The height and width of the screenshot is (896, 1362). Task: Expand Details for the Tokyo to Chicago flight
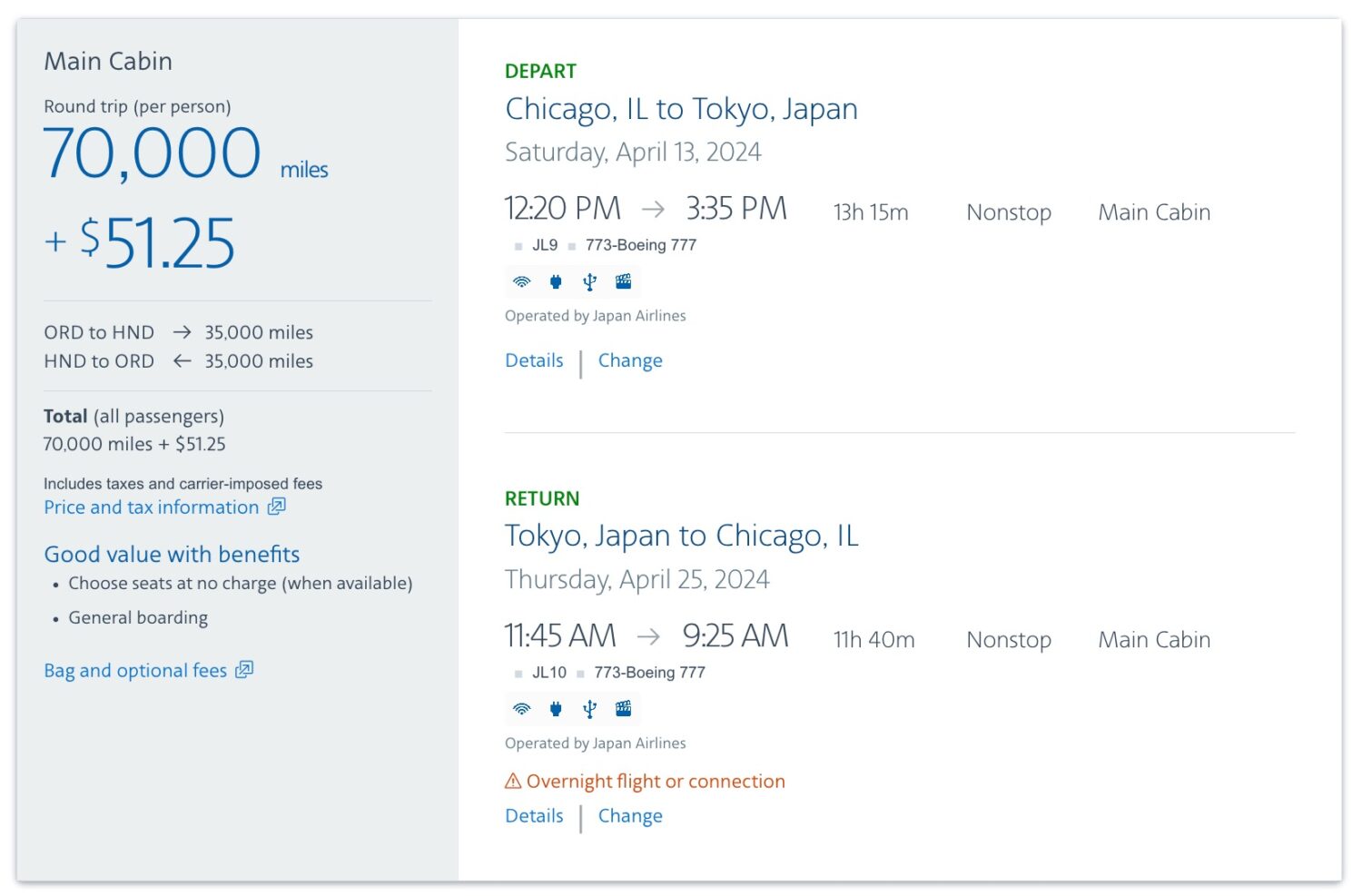pos(533,815)
